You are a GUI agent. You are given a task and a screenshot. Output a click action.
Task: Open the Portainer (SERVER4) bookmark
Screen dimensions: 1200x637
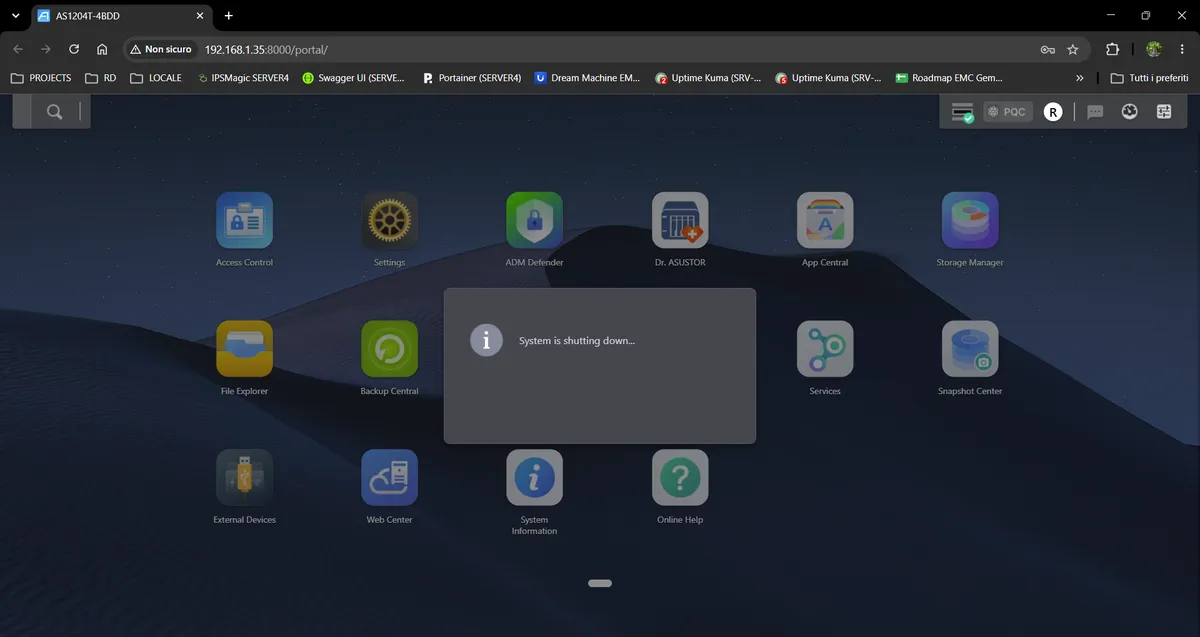pos(471,78)
